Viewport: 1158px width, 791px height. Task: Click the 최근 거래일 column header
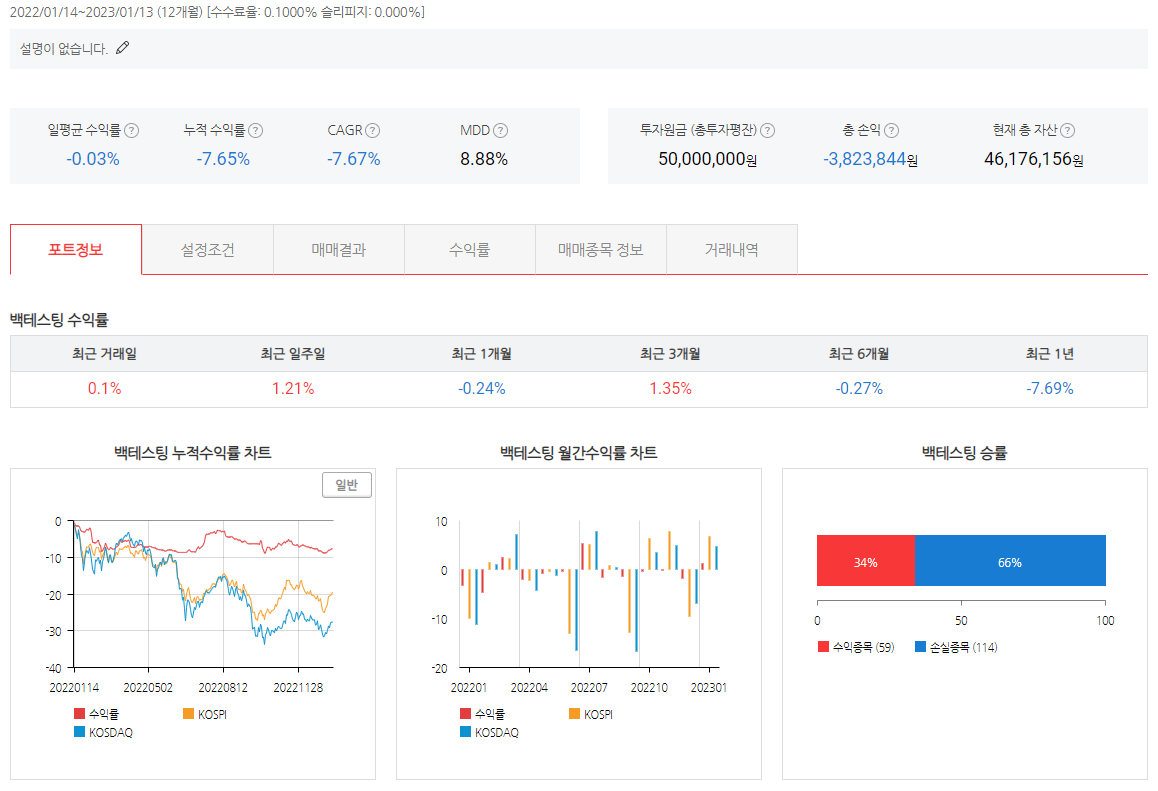(105, 354)
